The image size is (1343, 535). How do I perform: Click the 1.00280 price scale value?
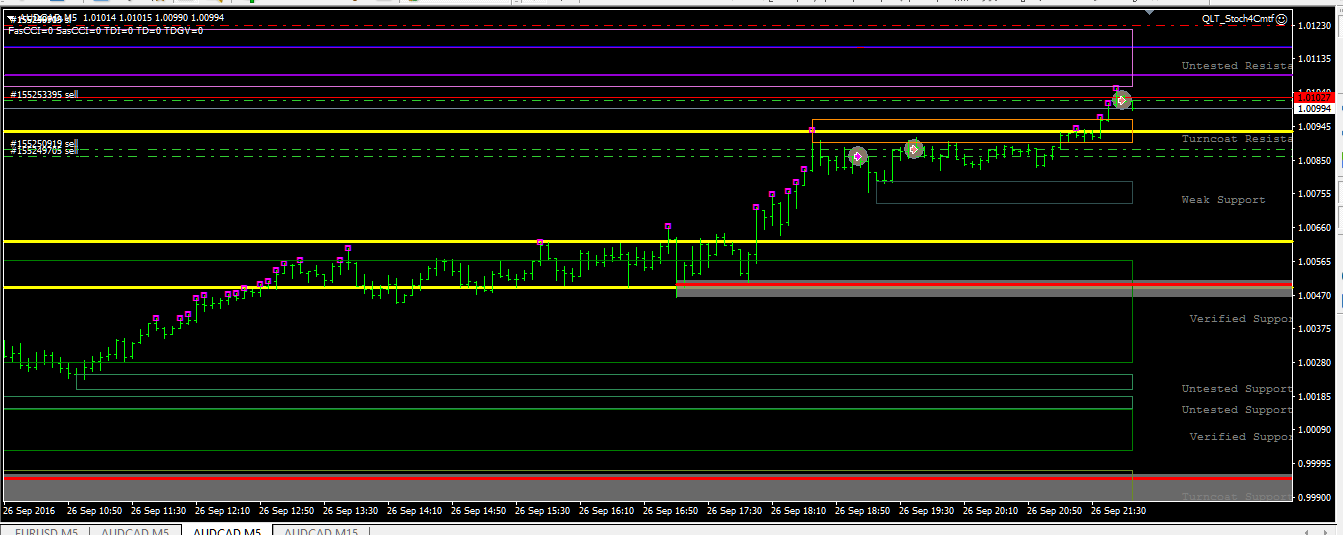pyautogui.click(x=1315, y=363)
